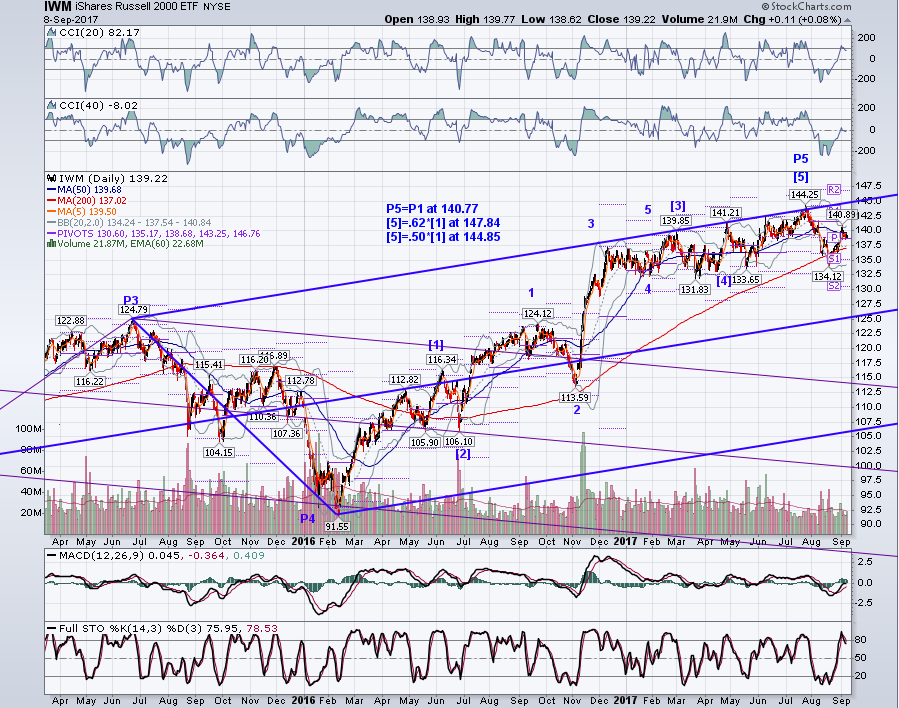Click the MACD(12,26,9) legend line icon
Screen dimensions: 899x708
click(51, 556)
